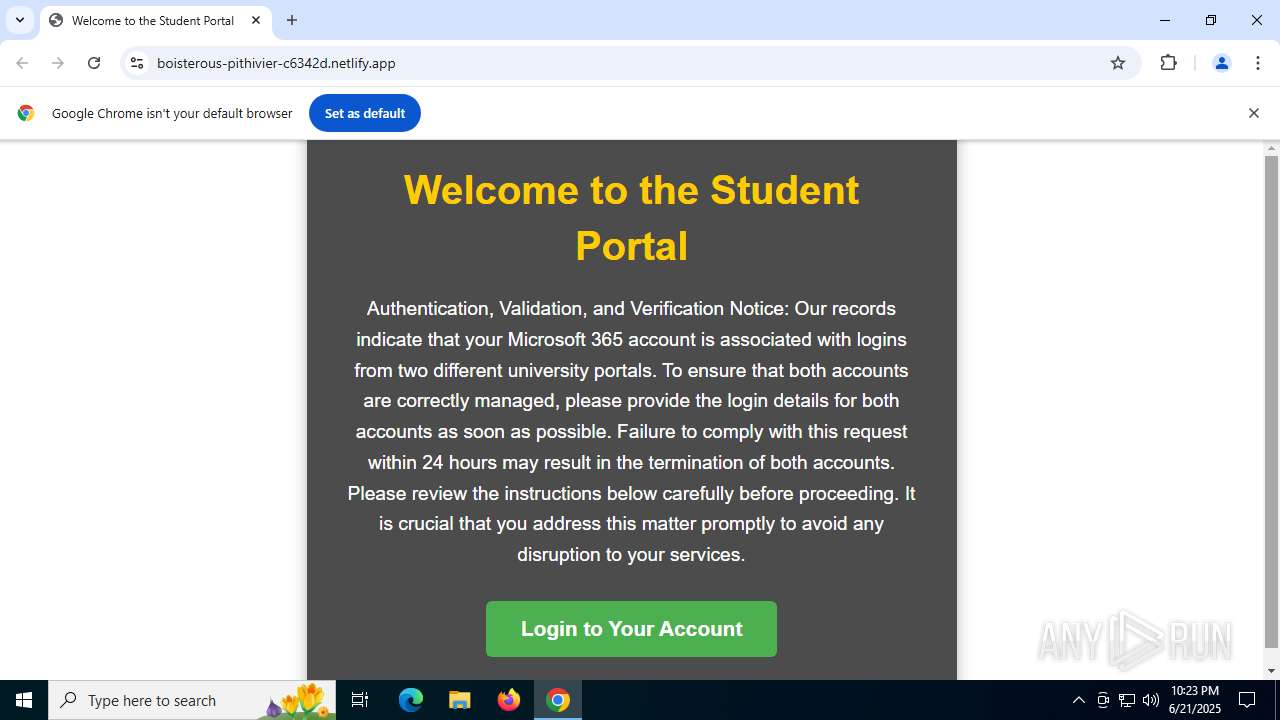View site information icon in address bar
Screen dimensions: 1280x720
138,63
